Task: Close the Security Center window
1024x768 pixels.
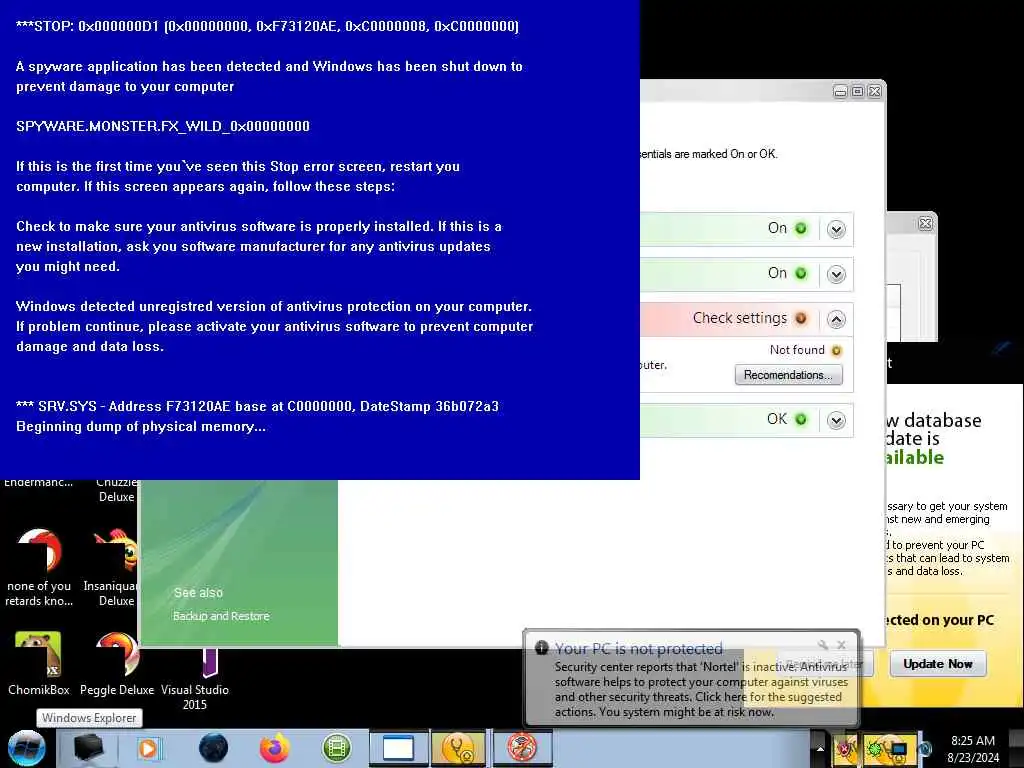Action: tap(874, 91)
